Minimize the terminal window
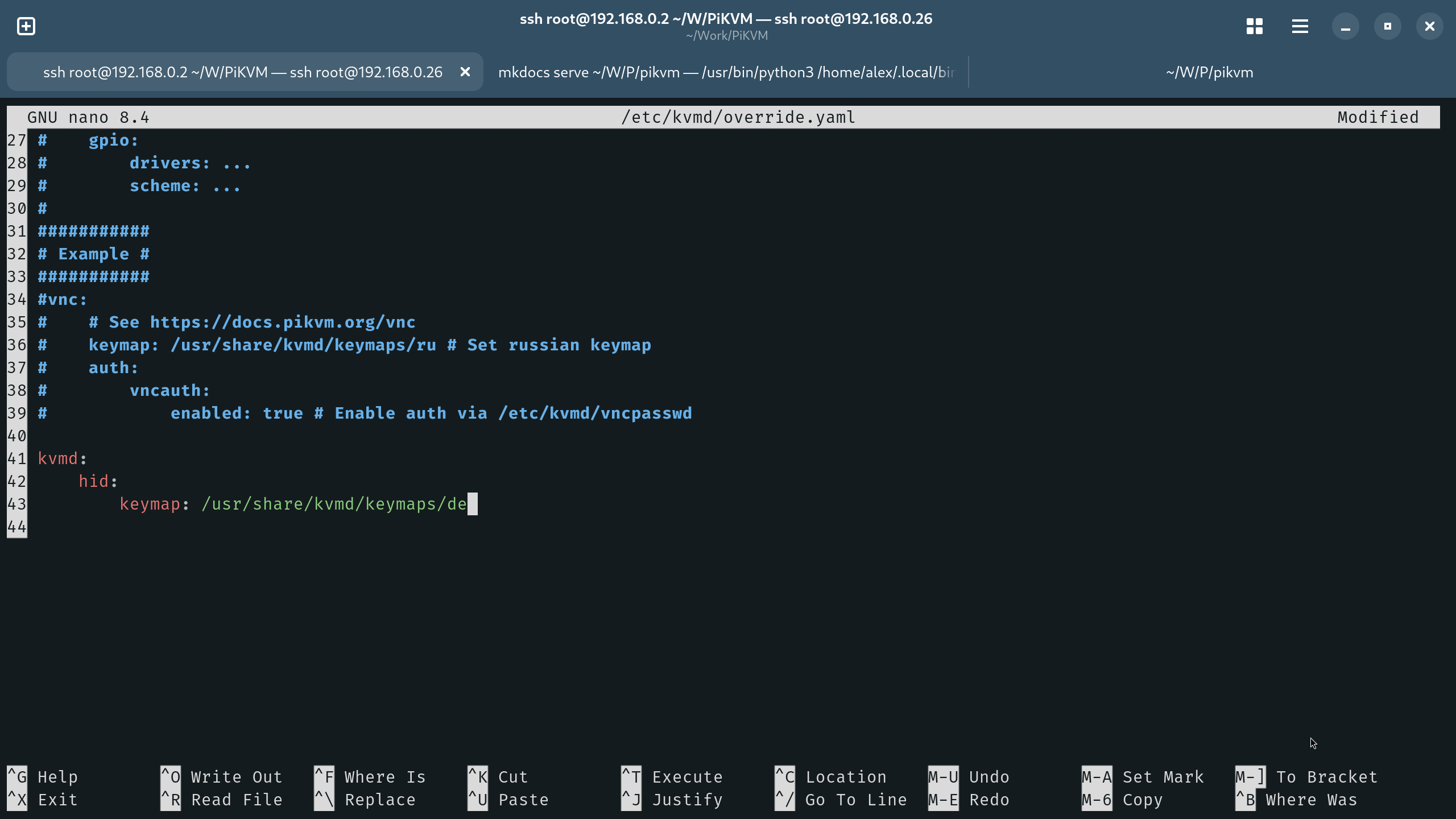The image size is (1456, 819). (1345, 26)
